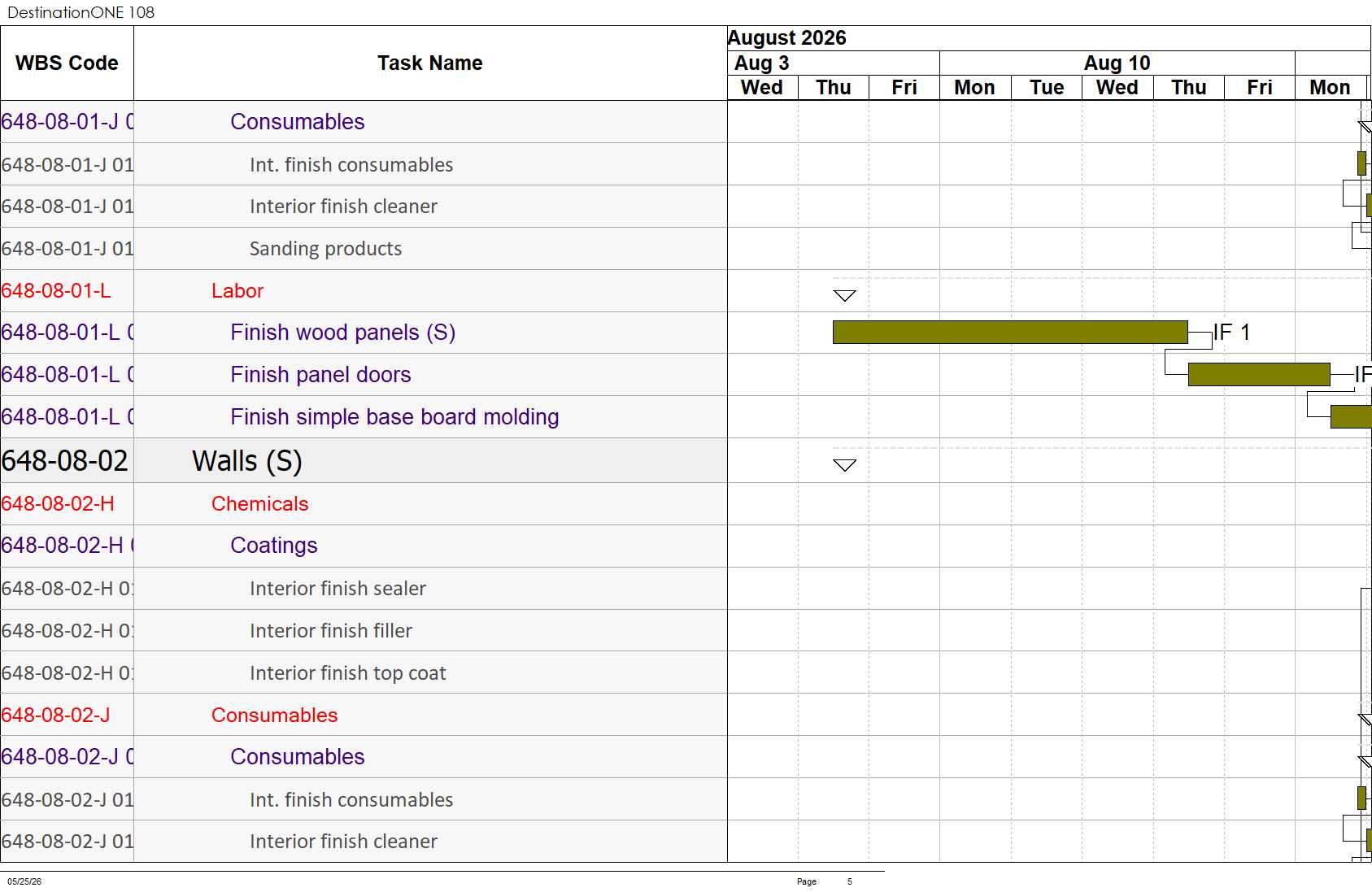This screenshot has width=1372, height=892.
Task: Select the Finish panel doors Gantt bar
Action: point(1259,374)
